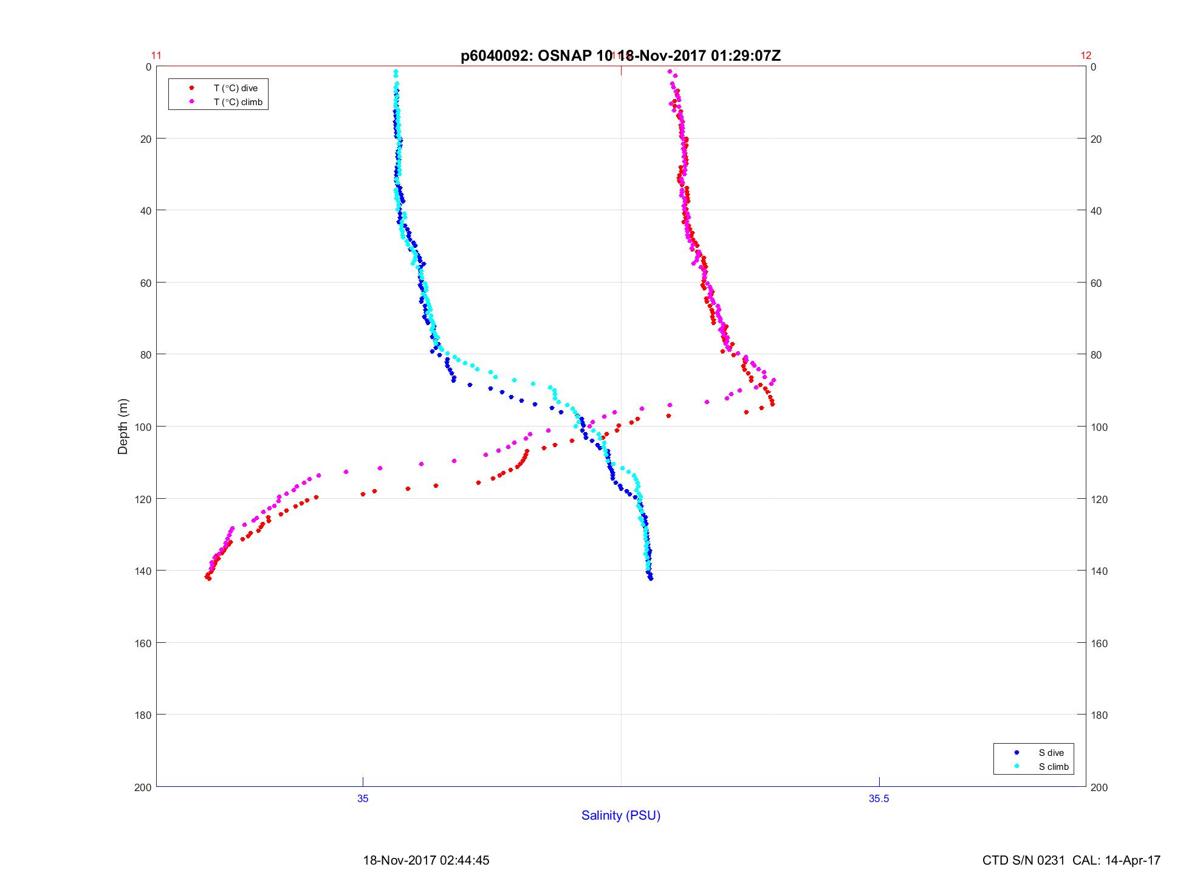1200x885 pixels.
Task: Click left-axis depth tick label 20
Action: [x=145, y=139]
